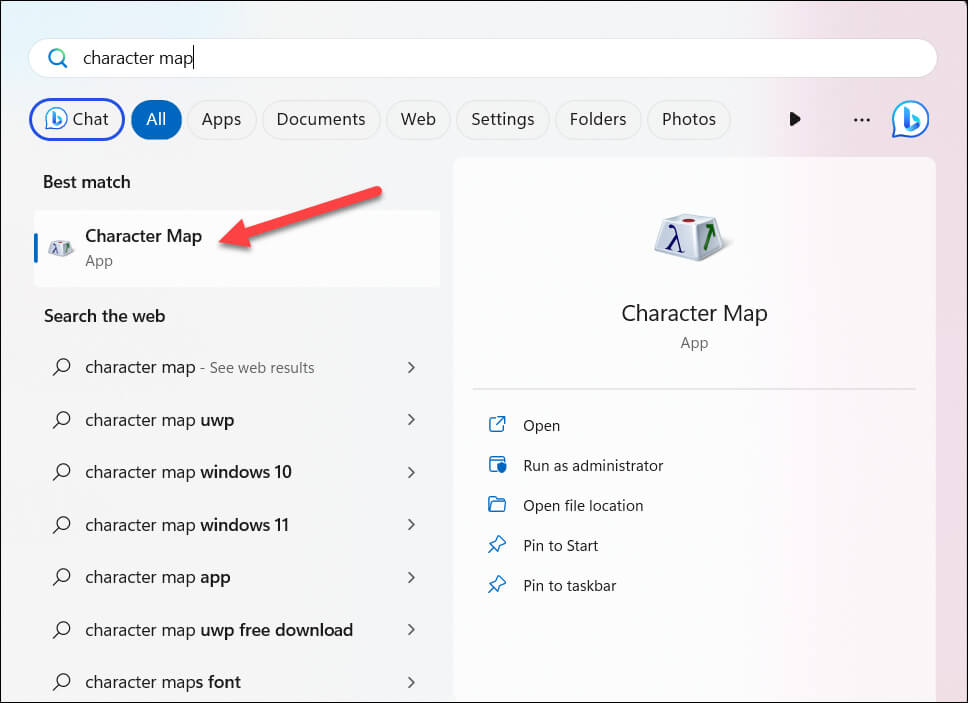Choose Open file location
Screen dimensions: 968x703
[583, 506]
